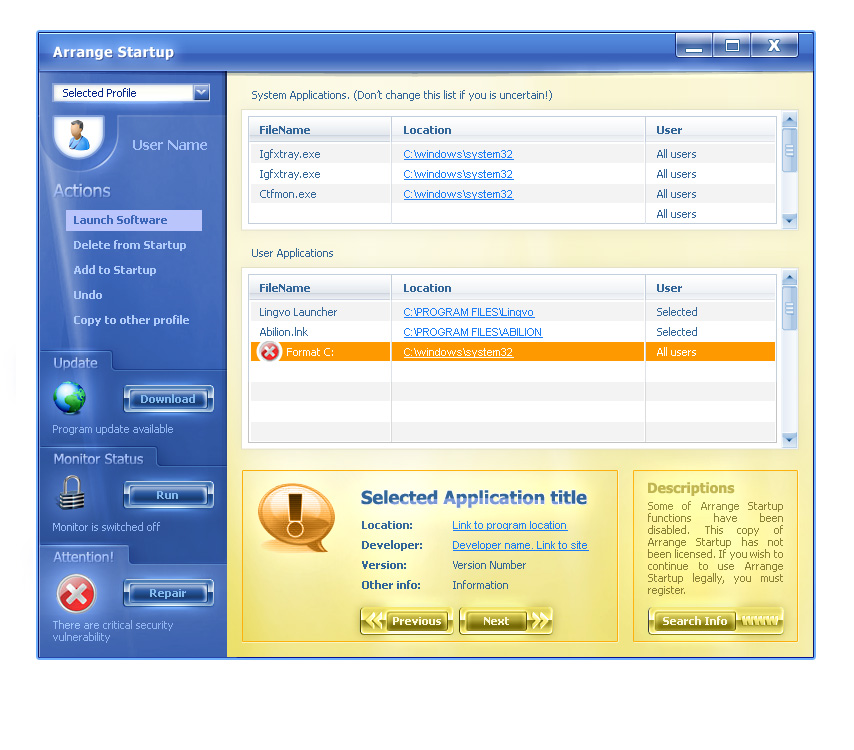The height and width of the screenshot is (750, 854).
Task: Click the Format C: danger icon
Action: coord(269,351)
